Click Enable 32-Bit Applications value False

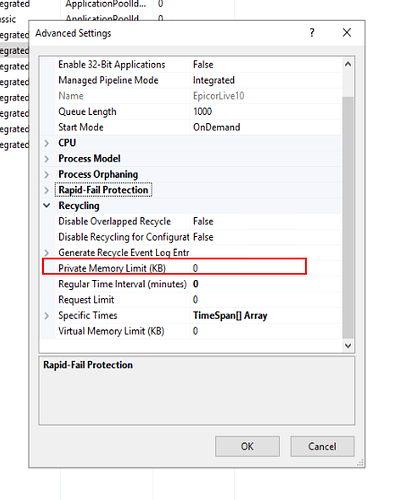[203, 65]
